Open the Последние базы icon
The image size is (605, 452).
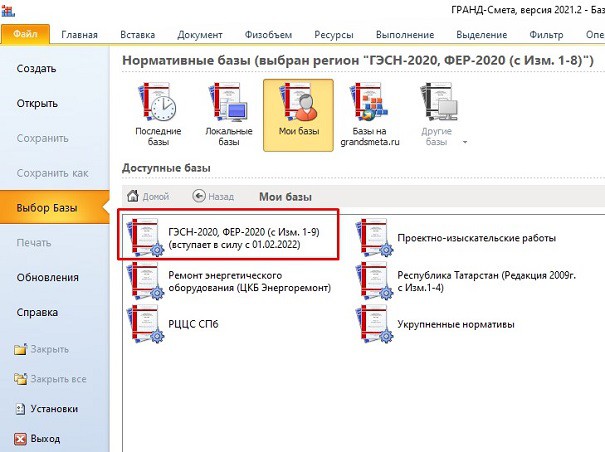pos(158,102)
